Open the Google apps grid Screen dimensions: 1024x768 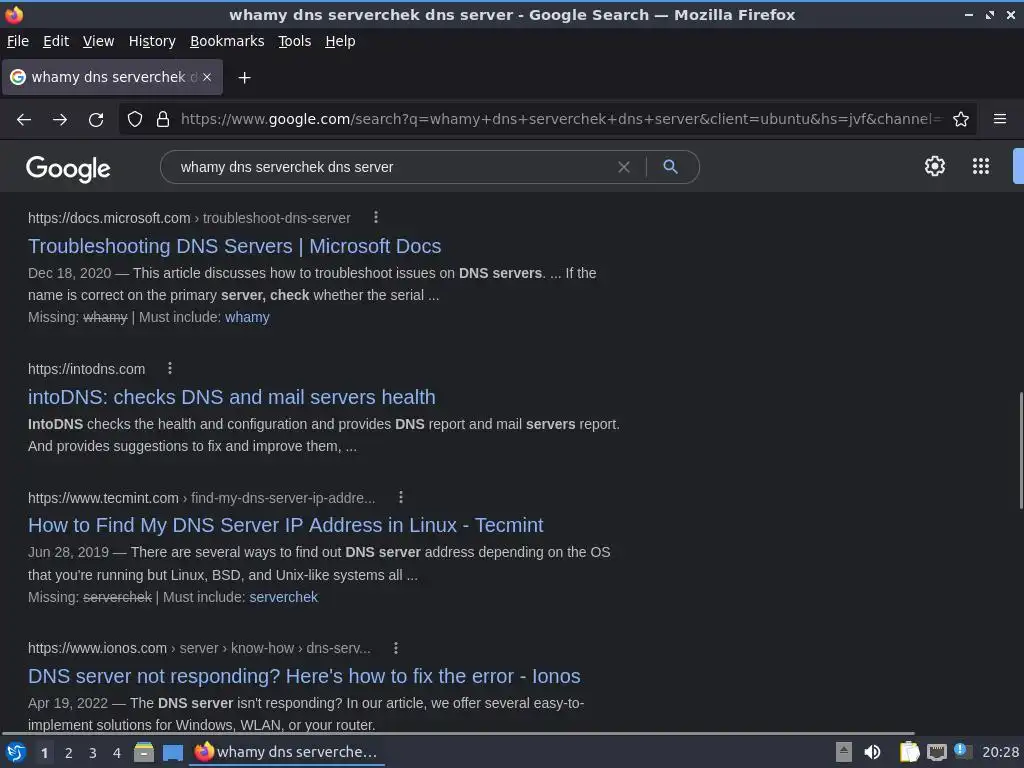pyautogui.click(x=981, y=166)
